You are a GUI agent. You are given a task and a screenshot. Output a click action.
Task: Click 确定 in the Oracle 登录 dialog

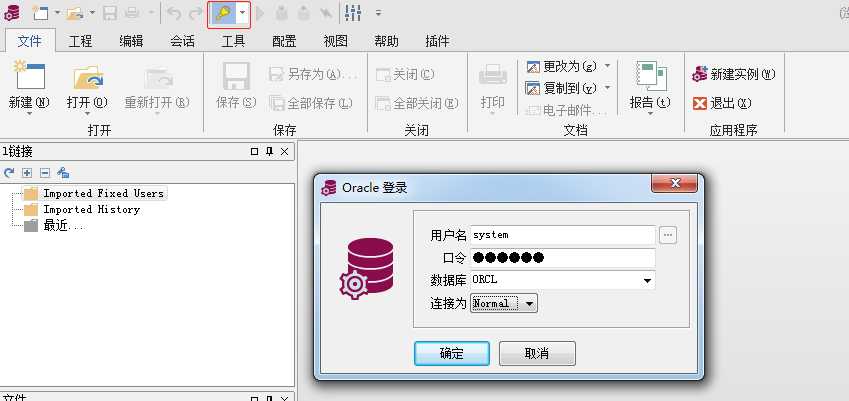452,353
